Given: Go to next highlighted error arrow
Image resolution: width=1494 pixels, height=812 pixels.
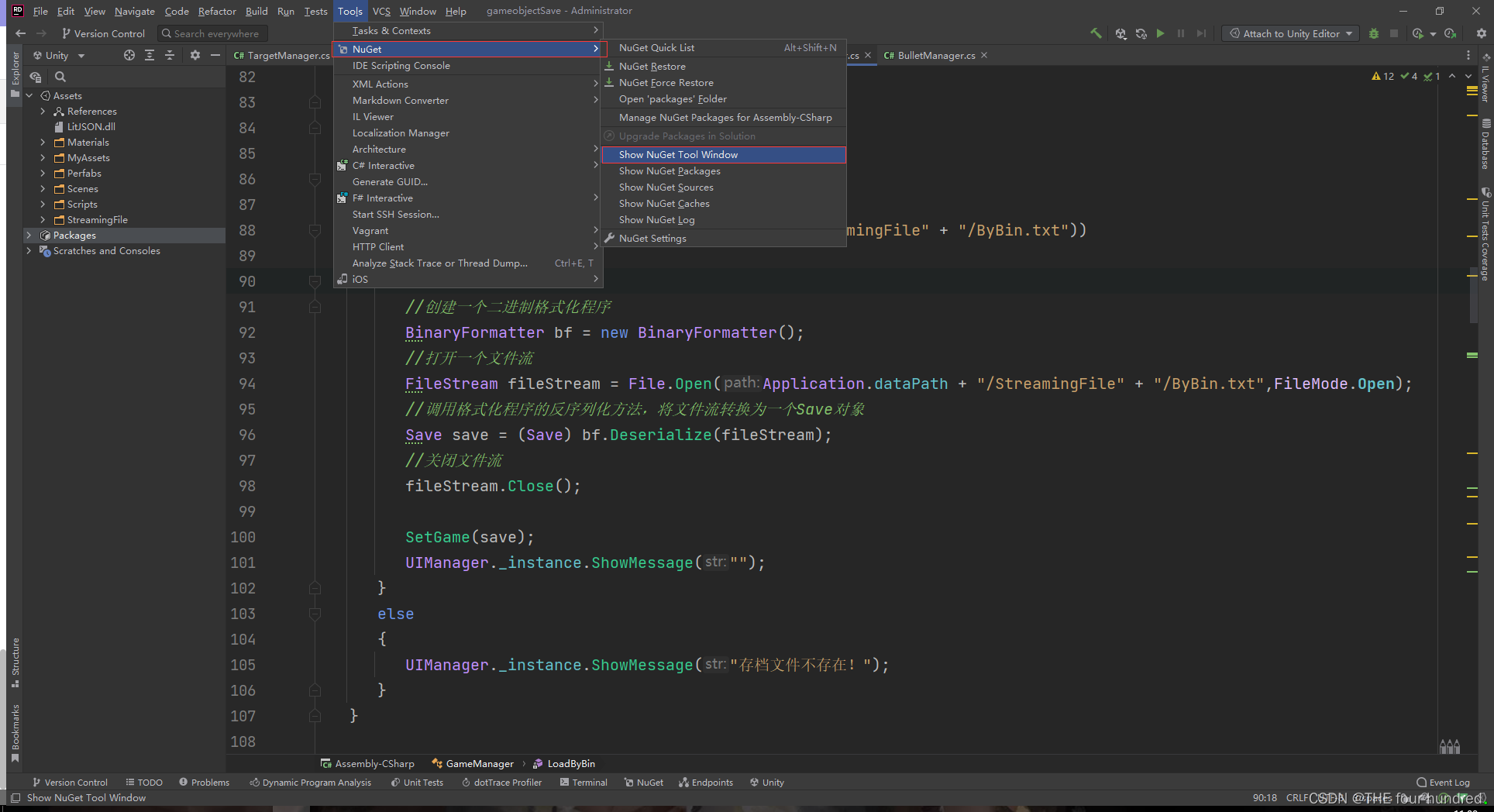Looking at the screenshot, I should pyautogui.click(x=1468, y=76).
